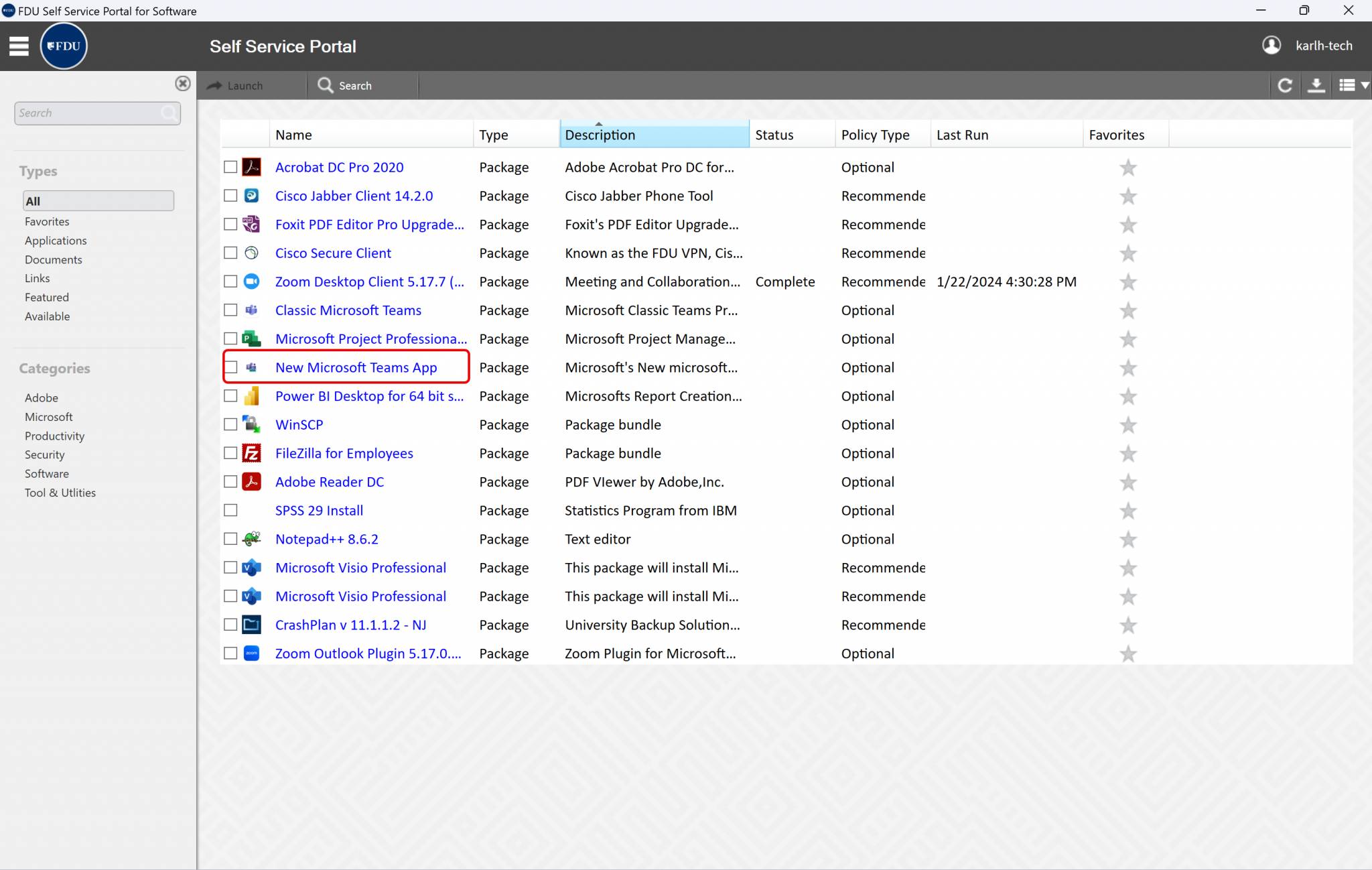Click the sidebar Search input field
The width and height of the screenshot is (1372, 870).
(88, 113)
